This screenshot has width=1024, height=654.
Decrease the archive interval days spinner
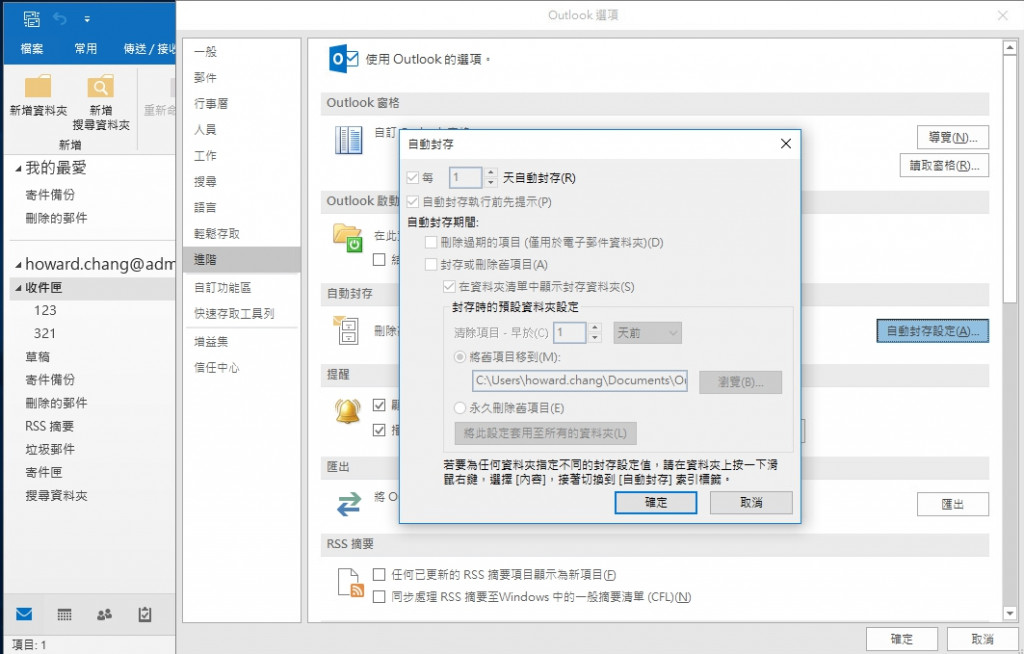click(492, 182)
